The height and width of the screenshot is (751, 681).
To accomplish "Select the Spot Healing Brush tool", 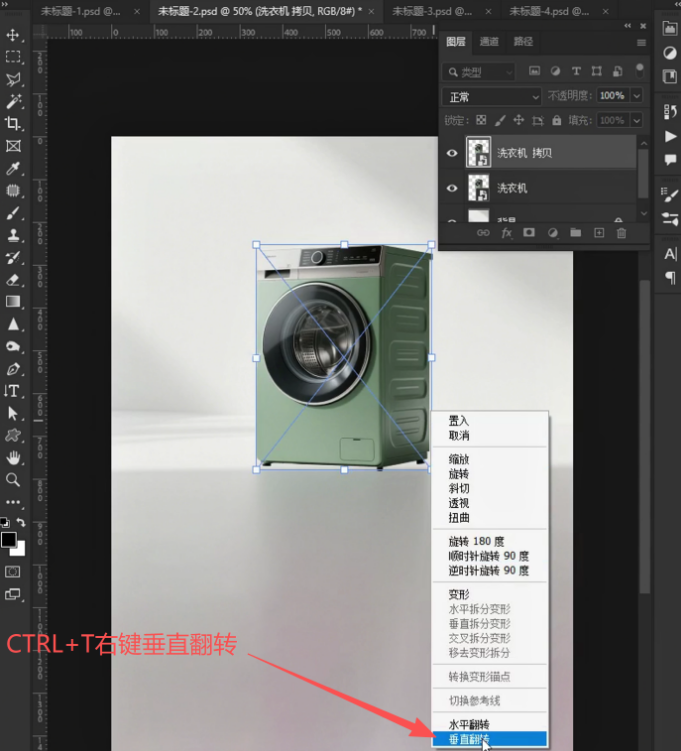I will coord(13,191).
